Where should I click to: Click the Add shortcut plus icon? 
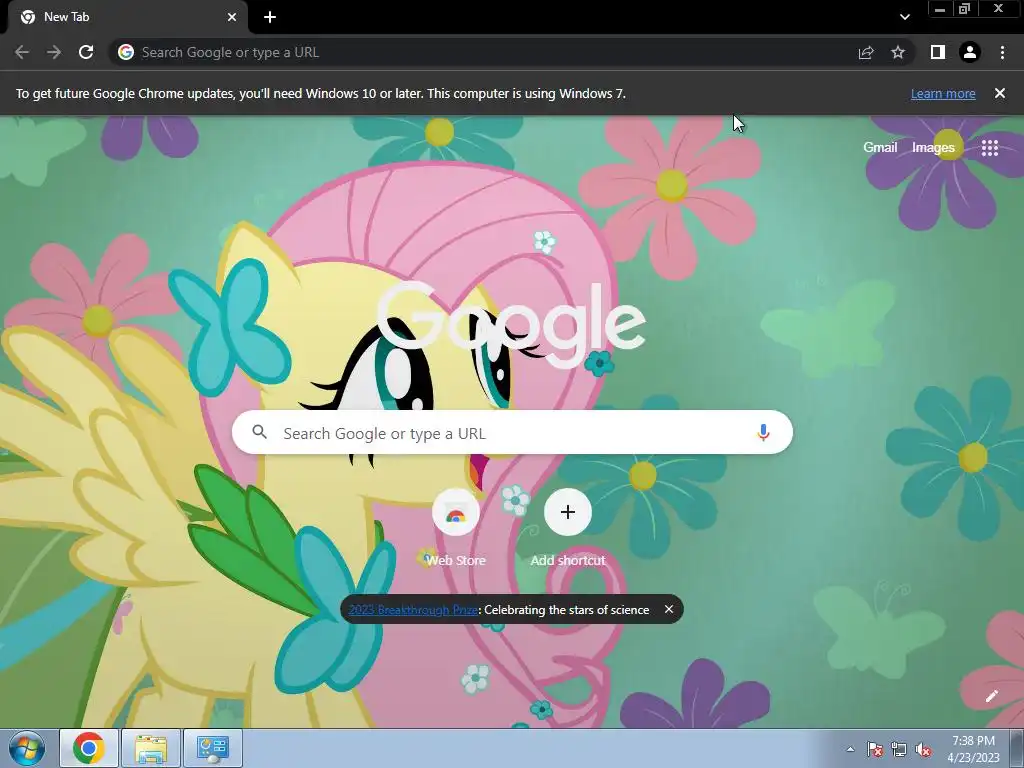coord(568,512)
